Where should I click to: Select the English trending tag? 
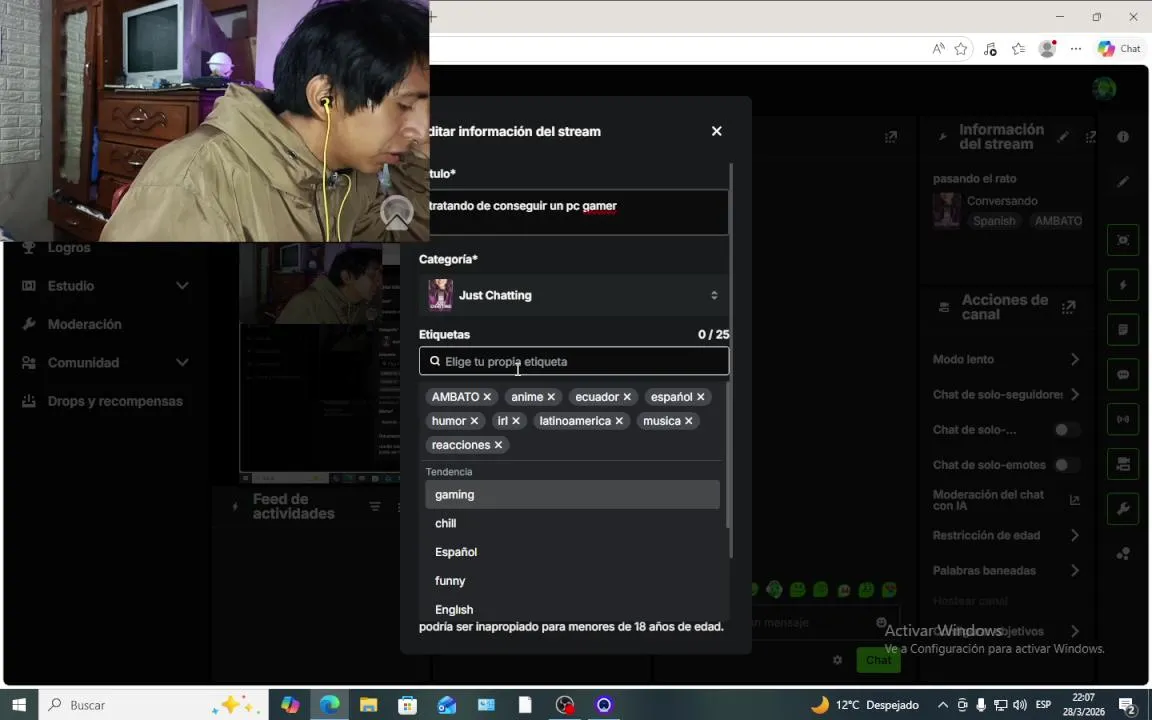pyautogui.click(x=572, y=609)
